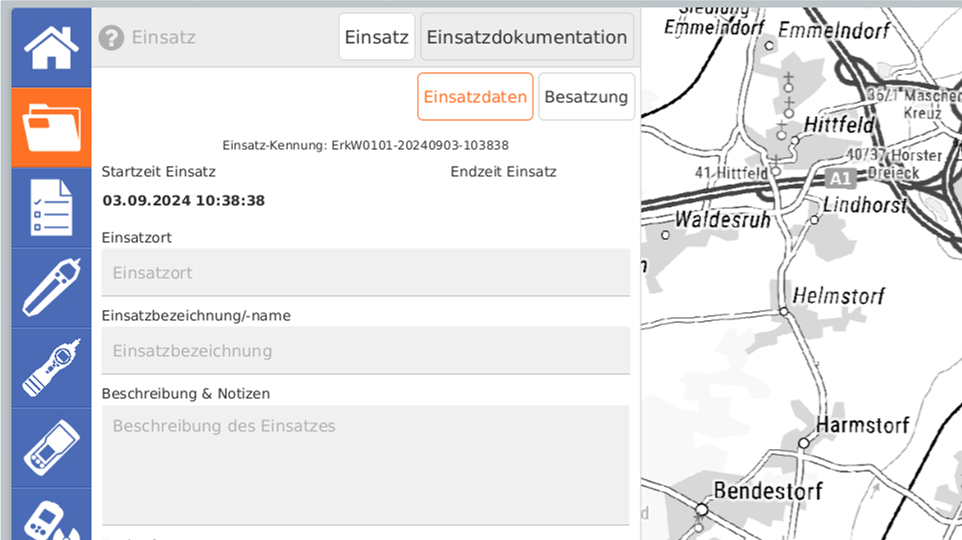Image resolution: width=962 pixels, height=540 pixels.
Task: Select the handheld detector with dial icon
Action: pos(52,368)
